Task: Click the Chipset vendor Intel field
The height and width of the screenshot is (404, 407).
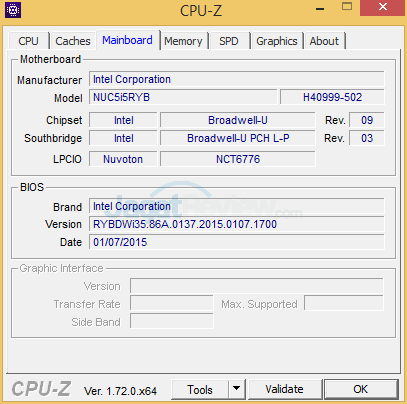Action: pos(123,120)
